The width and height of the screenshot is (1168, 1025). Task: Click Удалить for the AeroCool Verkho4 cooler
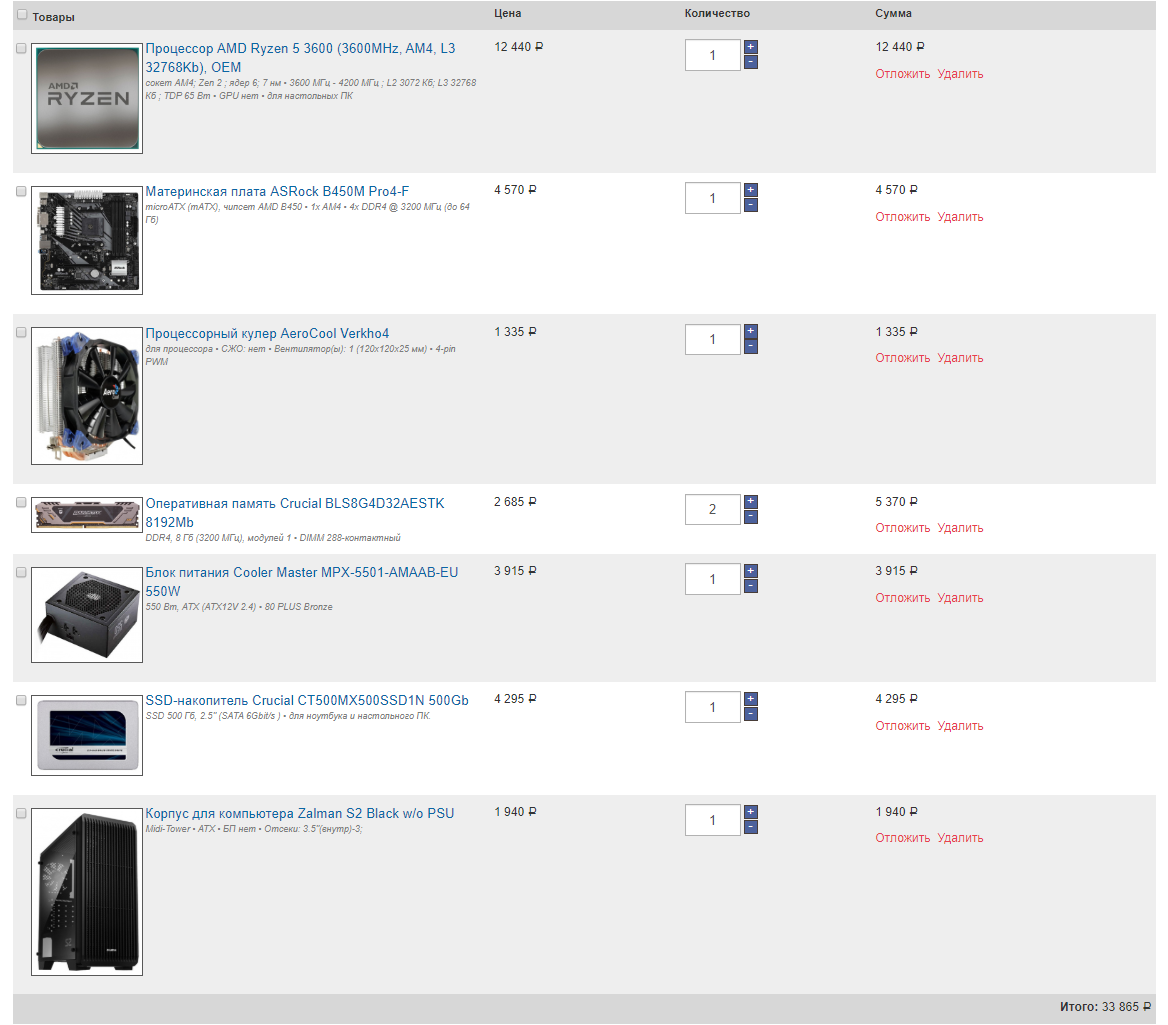pyautogui.click(x=960, y=358)
